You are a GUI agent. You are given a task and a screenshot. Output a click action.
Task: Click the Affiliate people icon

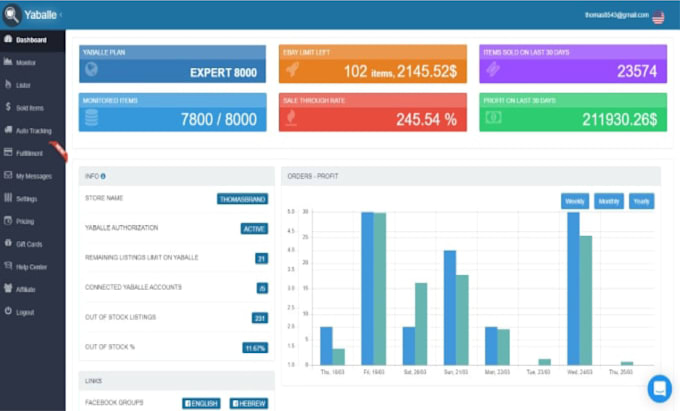point(8,288)
